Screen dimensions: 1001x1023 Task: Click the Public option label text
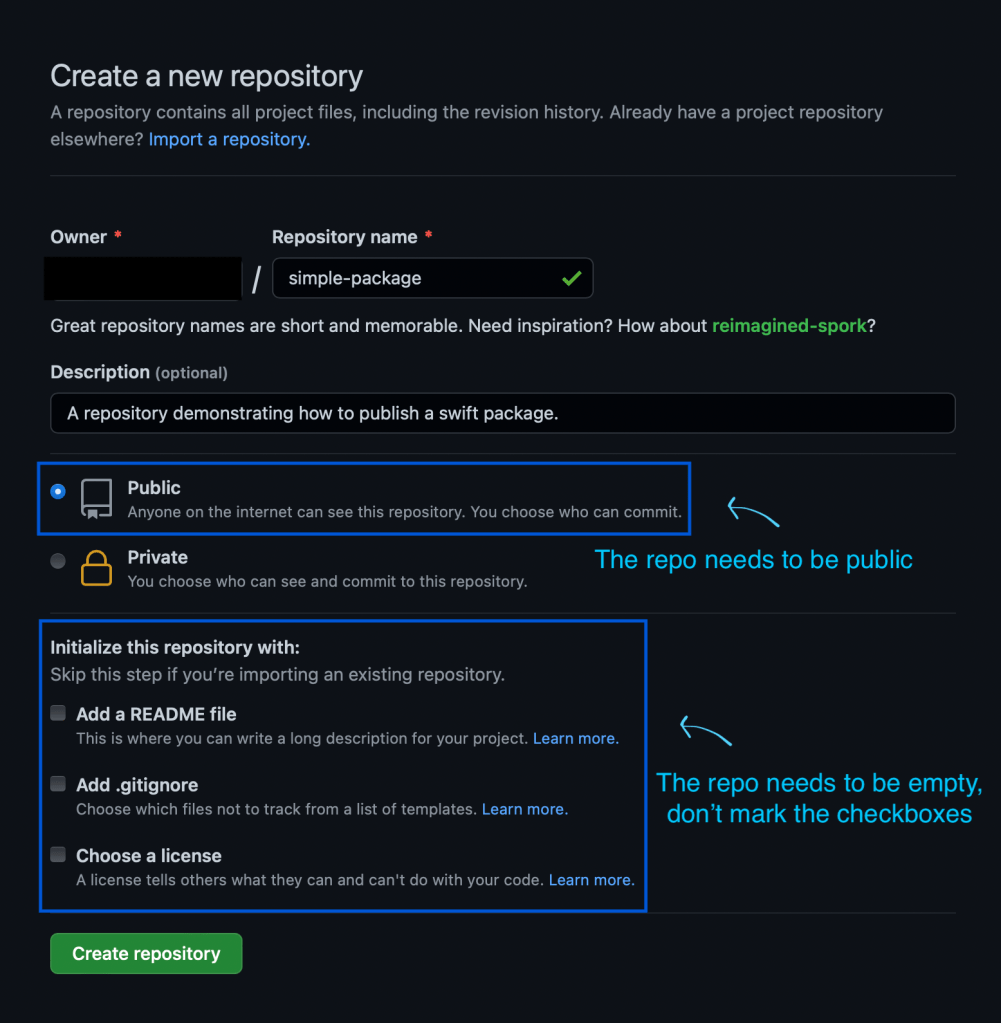pos(154,488)
